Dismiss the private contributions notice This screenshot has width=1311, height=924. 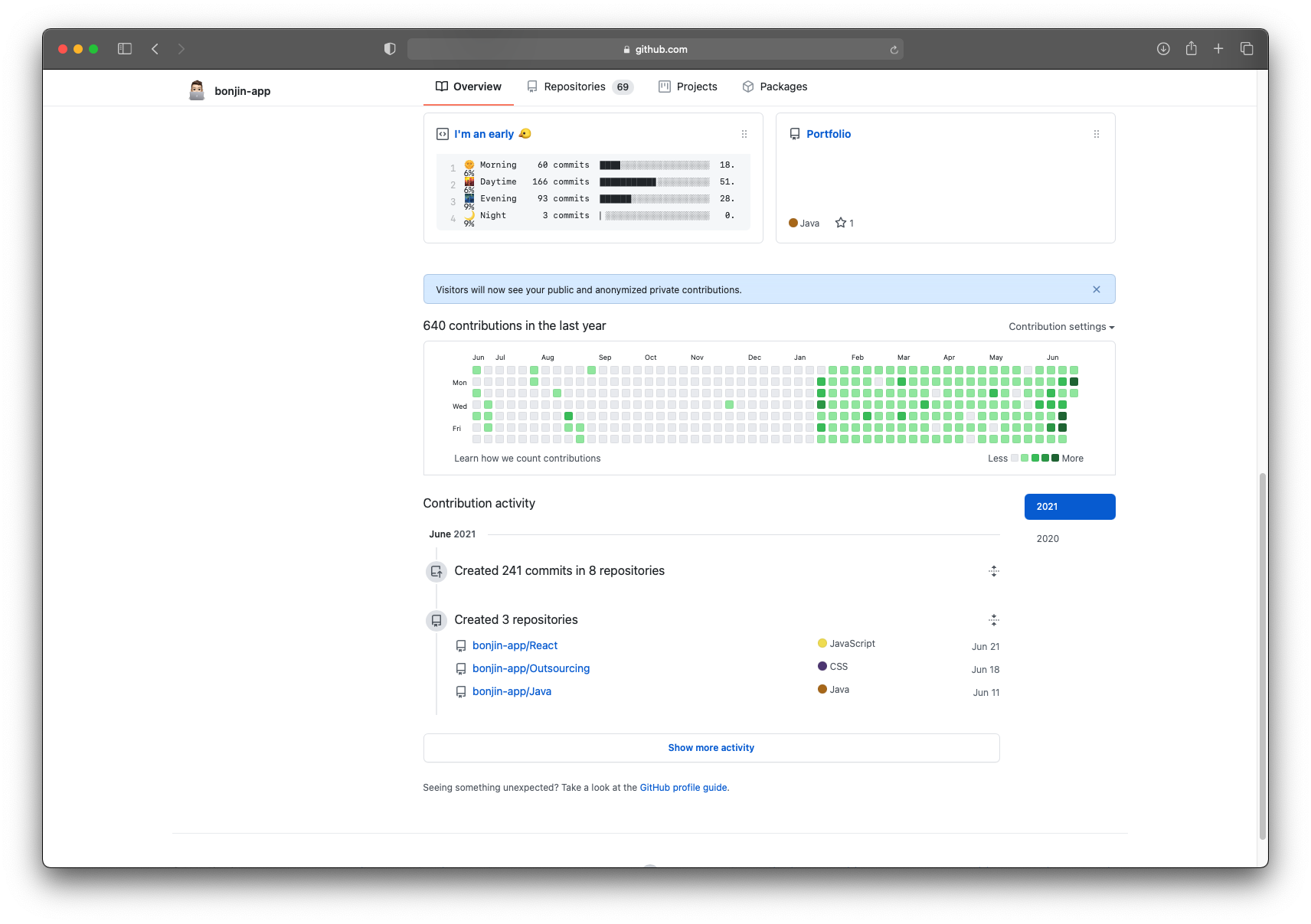pos(1097,289)
